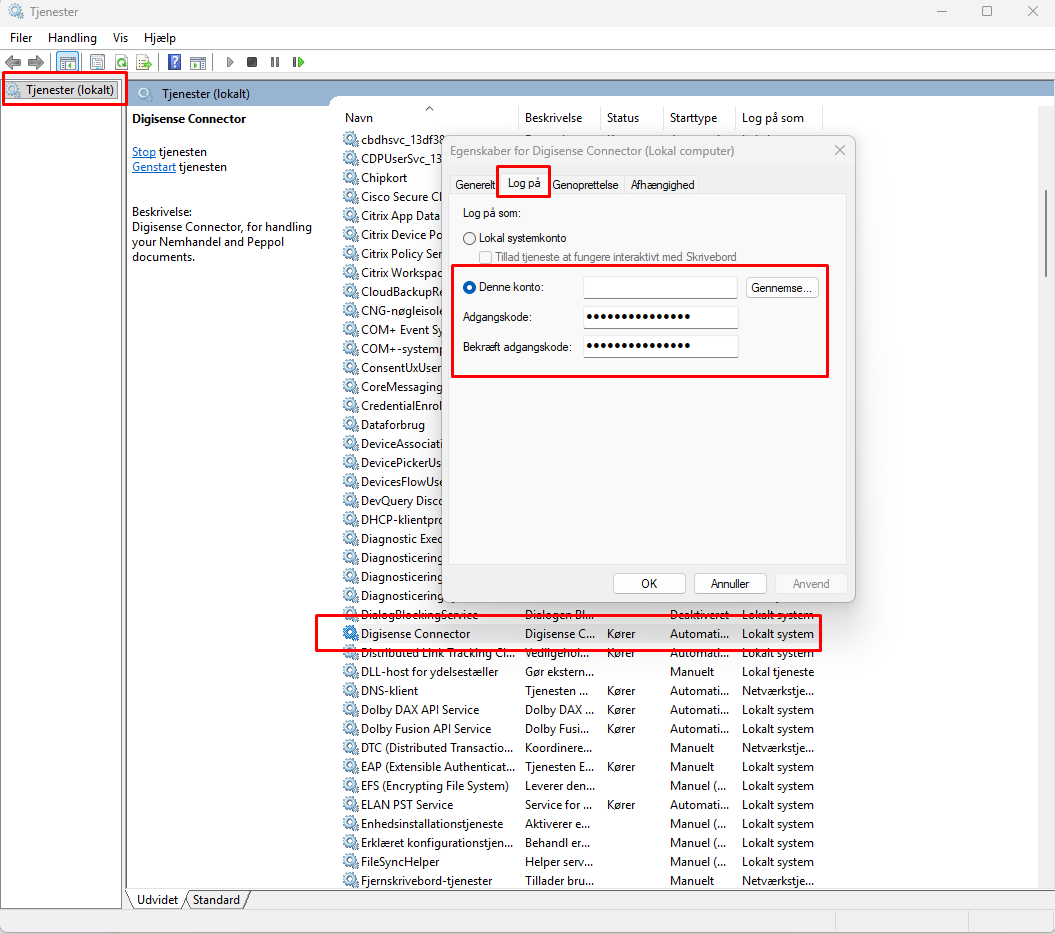This screenshot has width=1055, height=934.
Task: Close the Egenskaber dialog with X
Action: coord(840,150)
